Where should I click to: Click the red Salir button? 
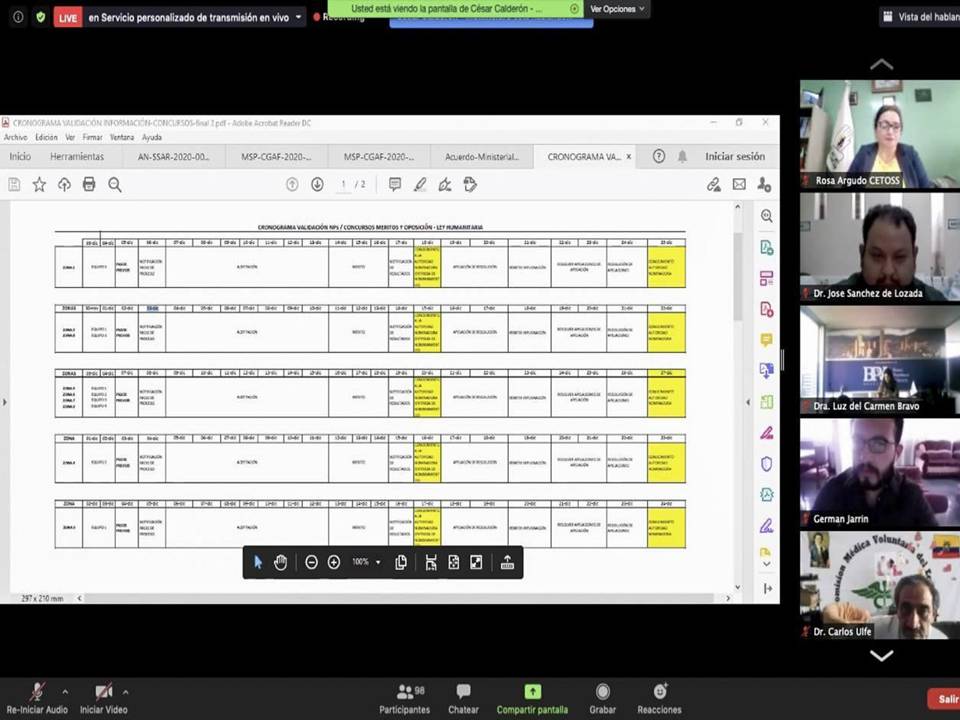[x=943, y=699]
